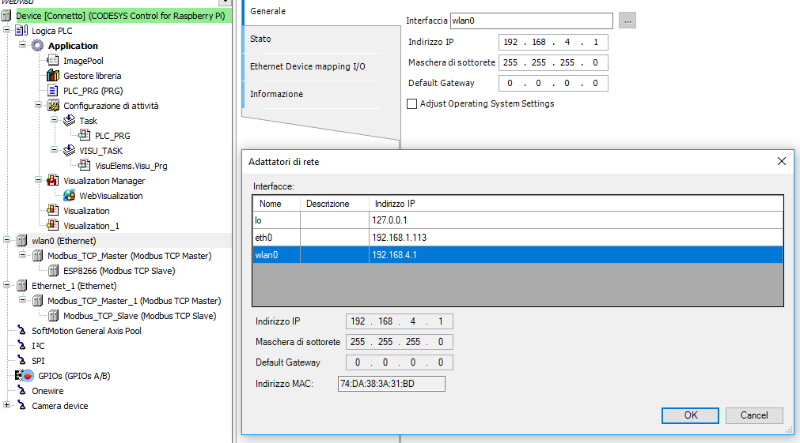Confirm with OK in Adattatori di rete
The height and width of the screenshot is (443, 800).
[x=690, y=415]
